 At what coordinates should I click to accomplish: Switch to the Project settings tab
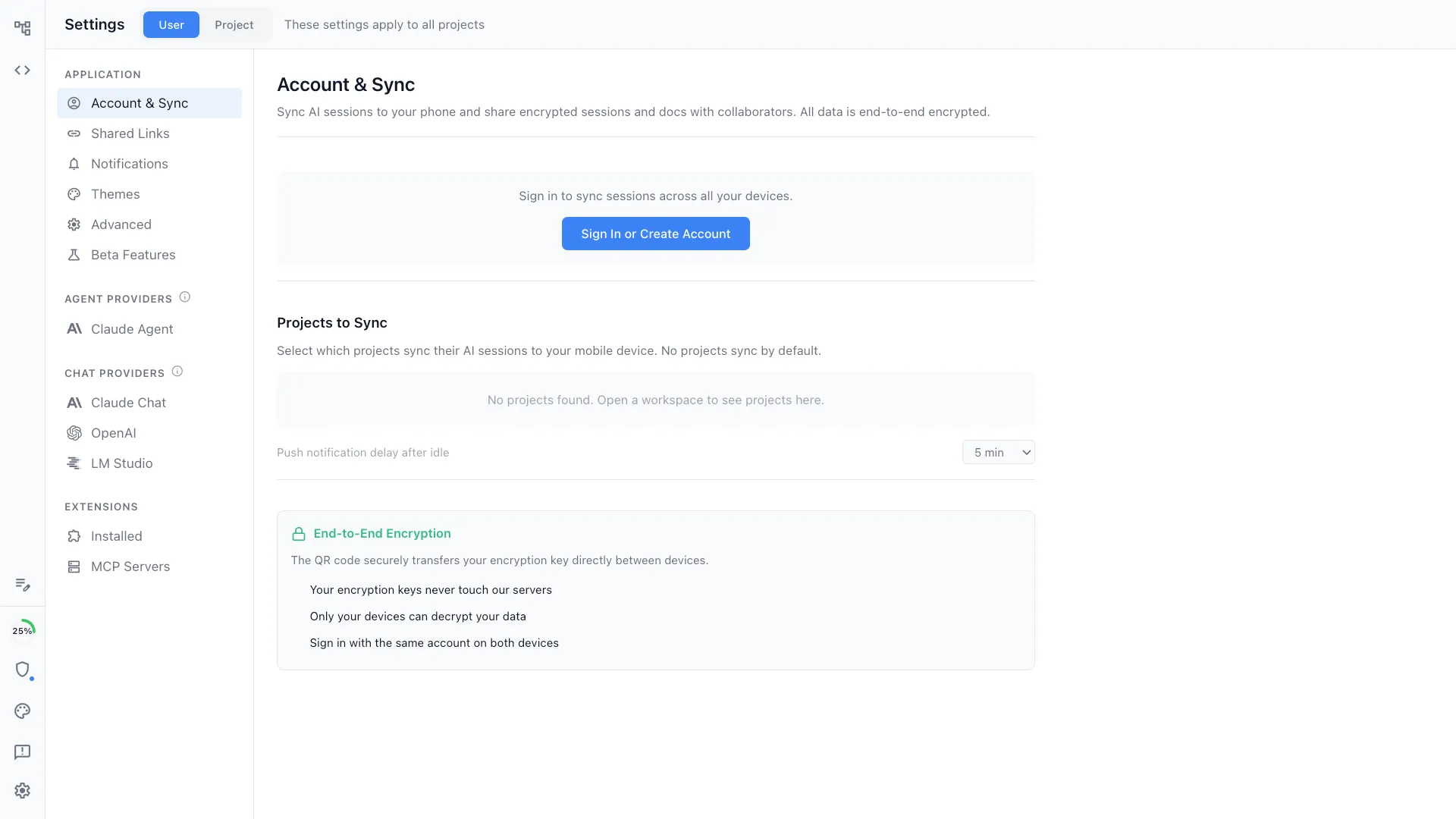point(234,24)
